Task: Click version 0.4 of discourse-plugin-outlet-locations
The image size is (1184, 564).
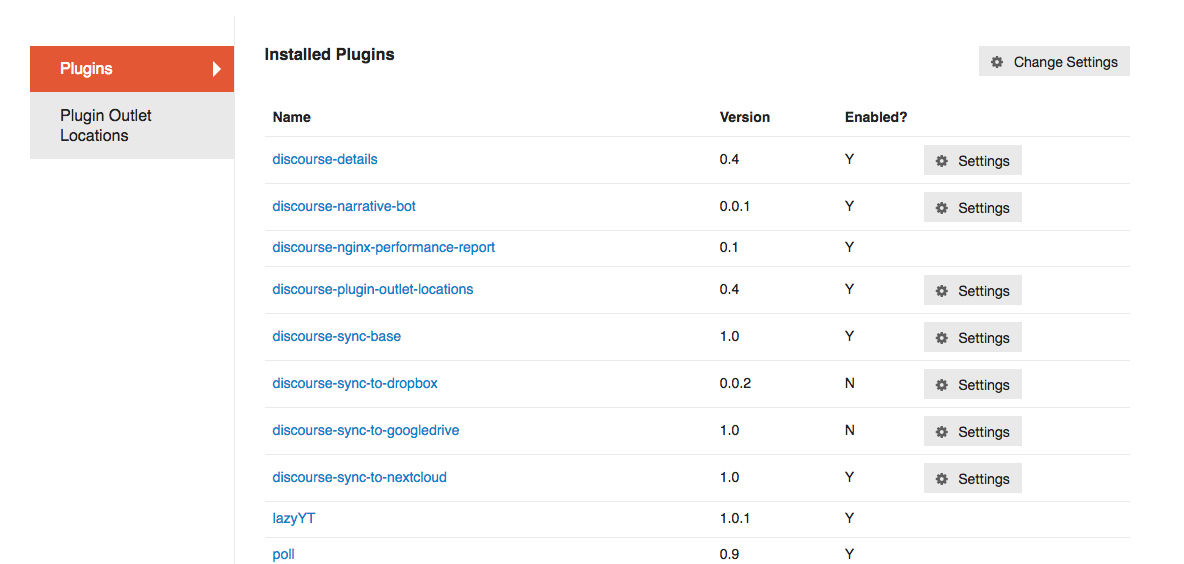Action: pyautogui.click(x=729, y=289)
